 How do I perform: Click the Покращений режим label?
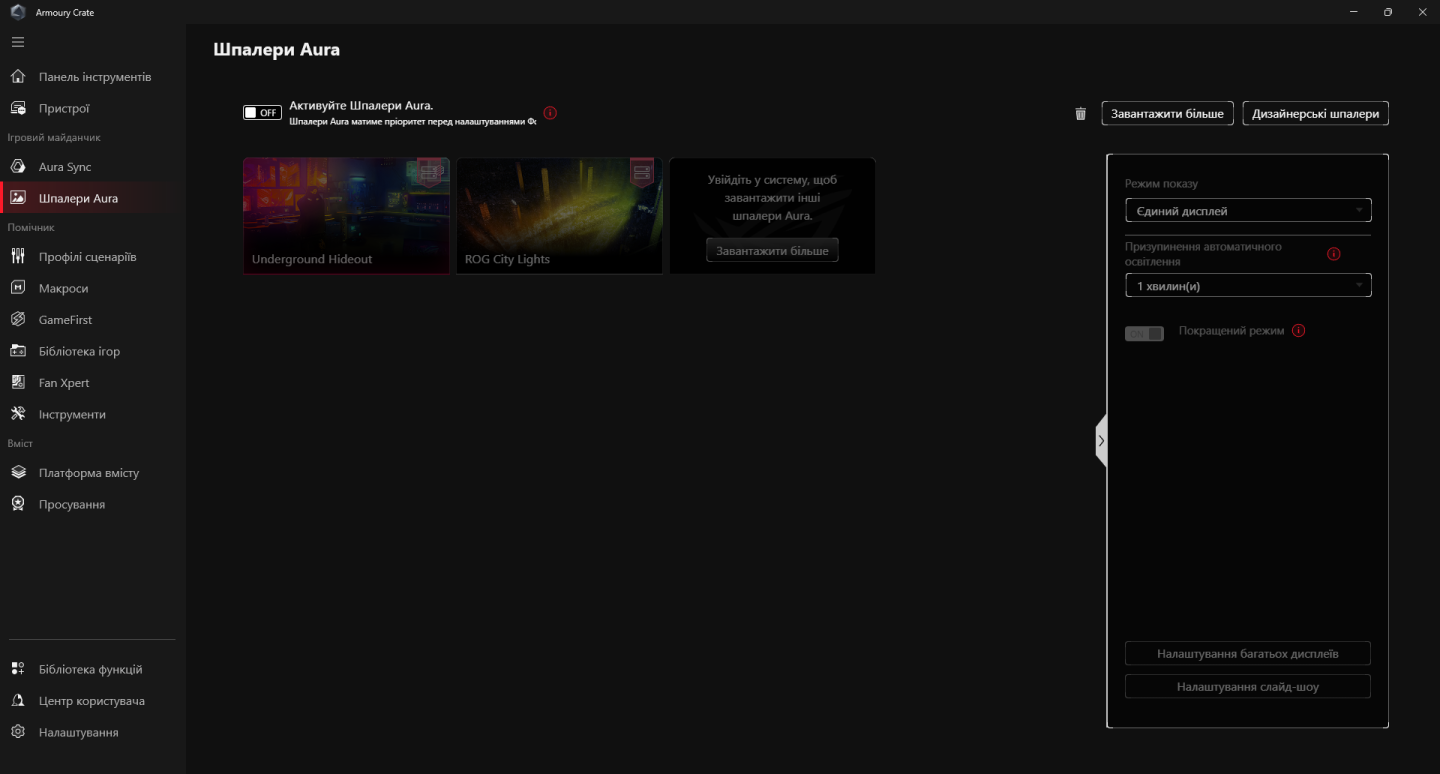click(1231, 330)
